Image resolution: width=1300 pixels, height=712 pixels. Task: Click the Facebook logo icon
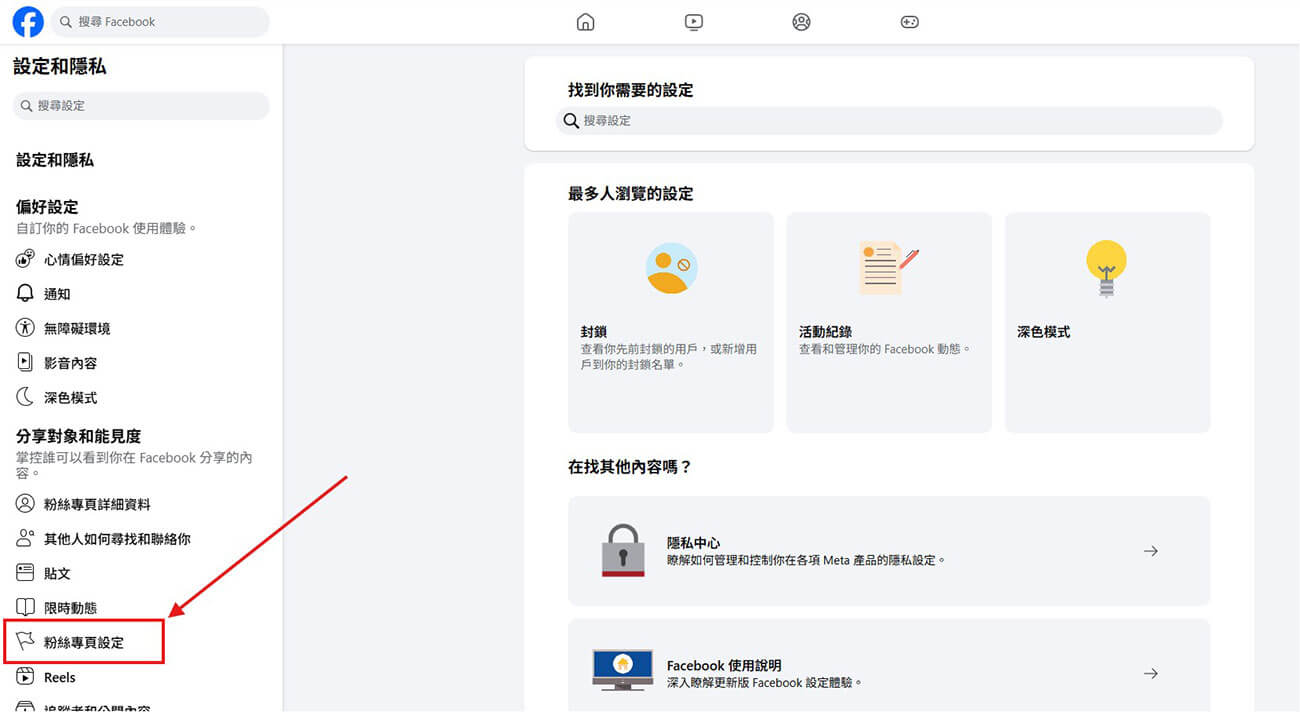(x=28, y=21)
